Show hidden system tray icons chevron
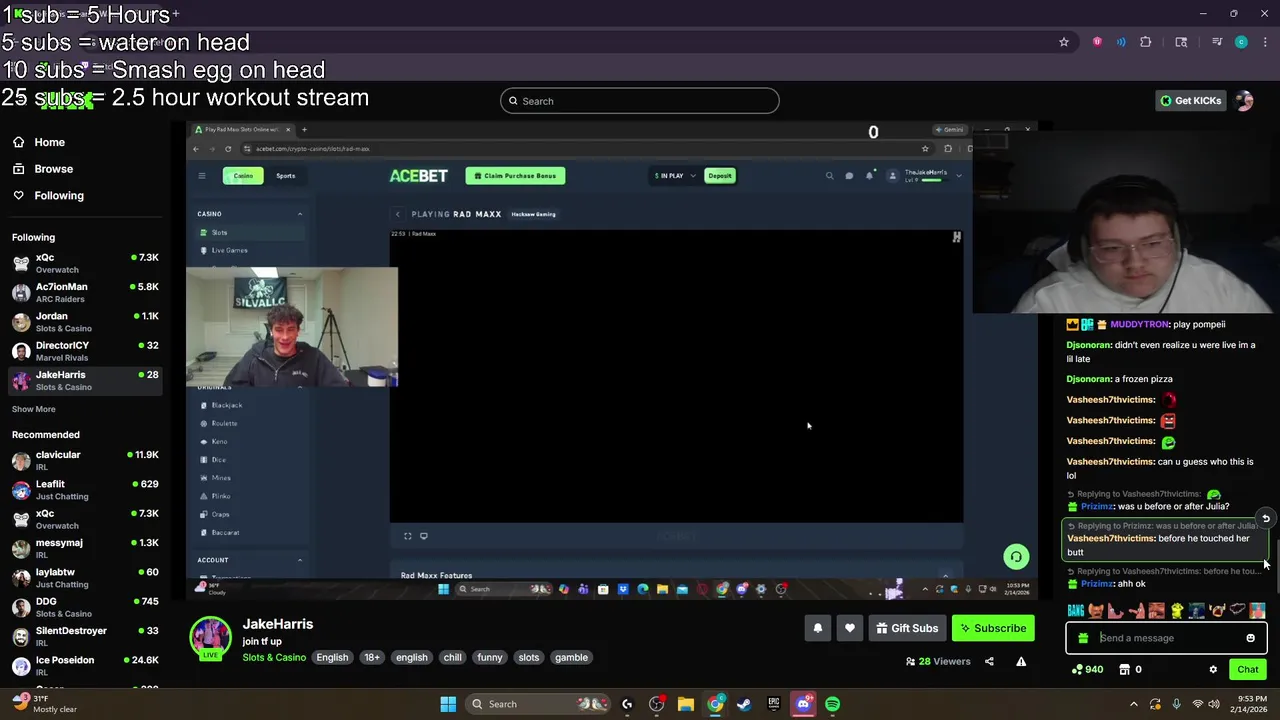This screenshot has height=720, width=1280. [1134, 704]
